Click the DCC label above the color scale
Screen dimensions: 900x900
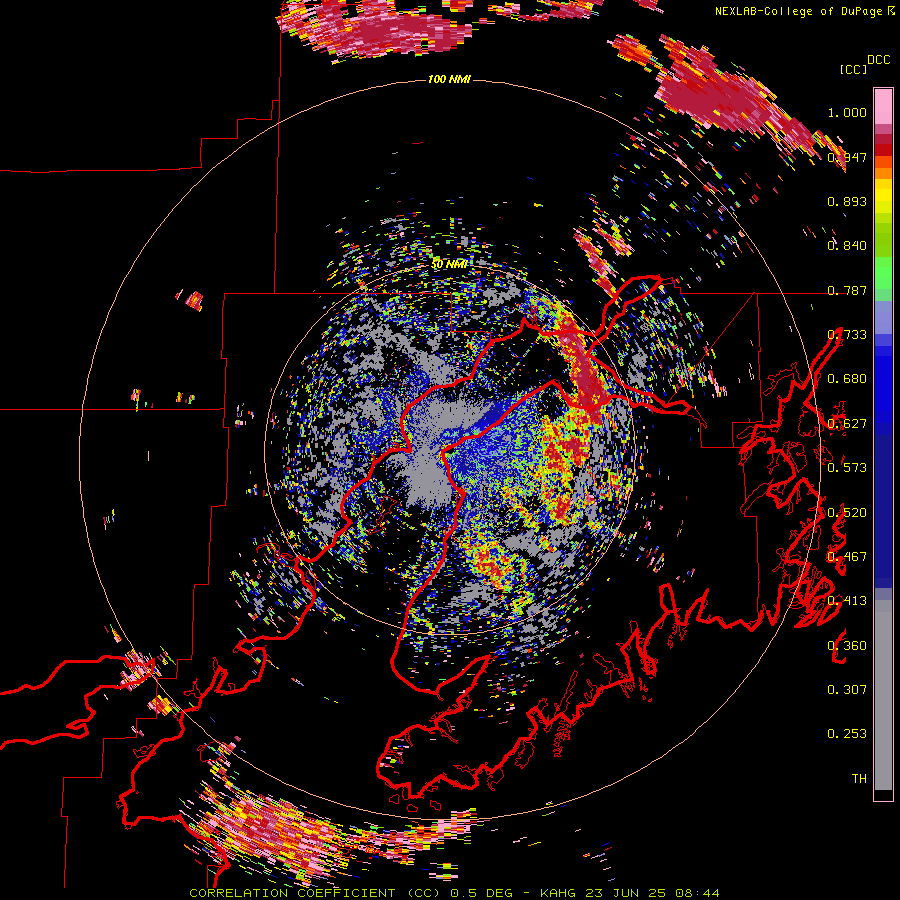(x=878, y=60)
